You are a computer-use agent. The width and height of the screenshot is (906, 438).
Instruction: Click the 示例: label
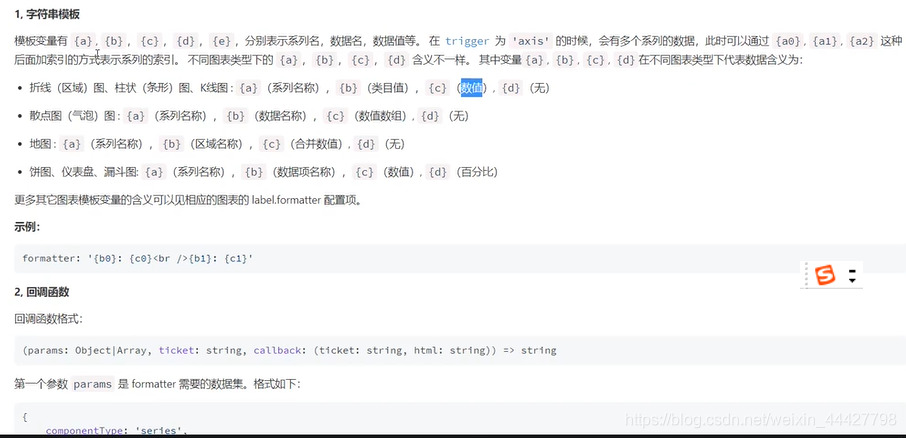27,227
